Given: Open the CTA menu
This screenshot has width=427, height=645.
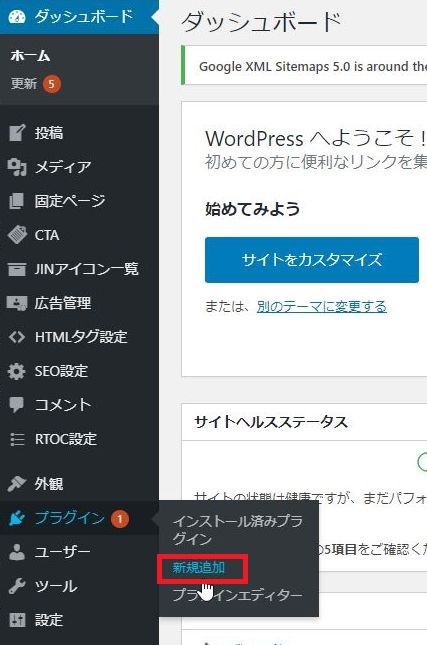Looking at the screenshot, I should click(79, 235).
